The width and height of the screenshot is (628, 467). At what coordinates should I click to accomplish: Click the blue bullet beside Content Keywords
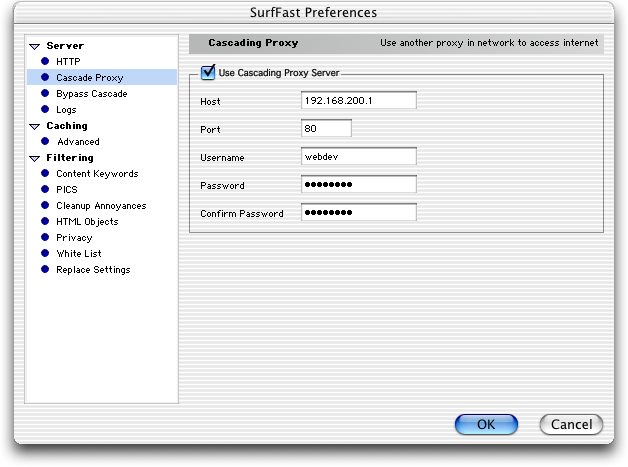coord(45,173)
